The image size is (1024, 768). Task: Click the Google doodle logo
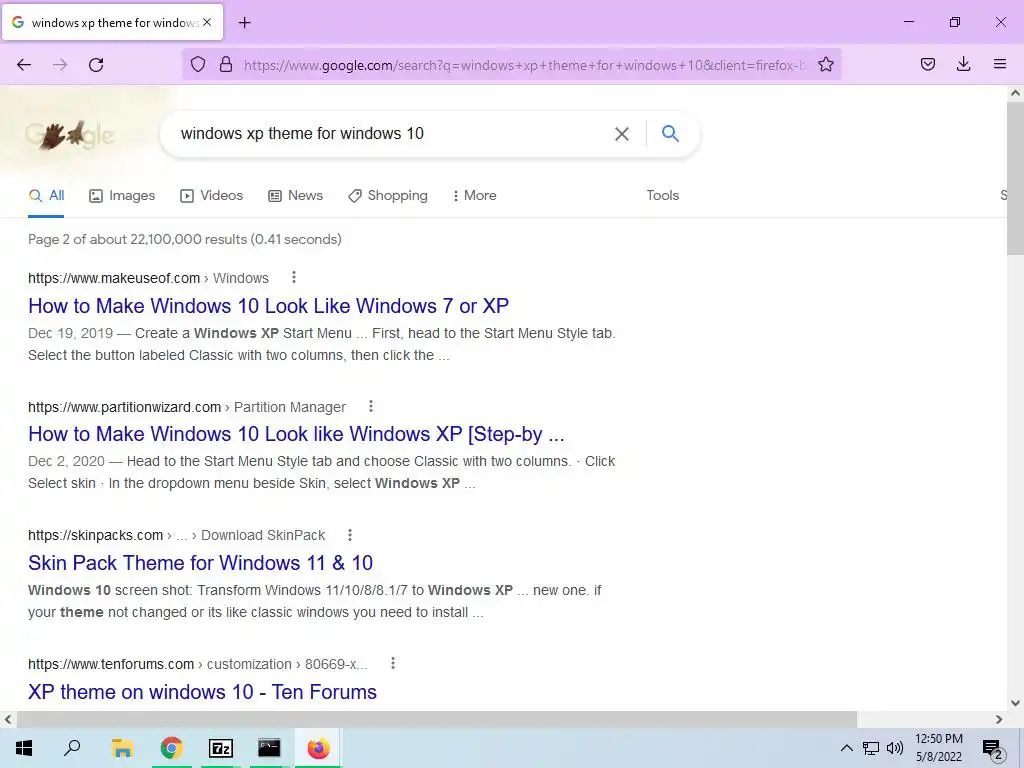(x=69, y=135)
